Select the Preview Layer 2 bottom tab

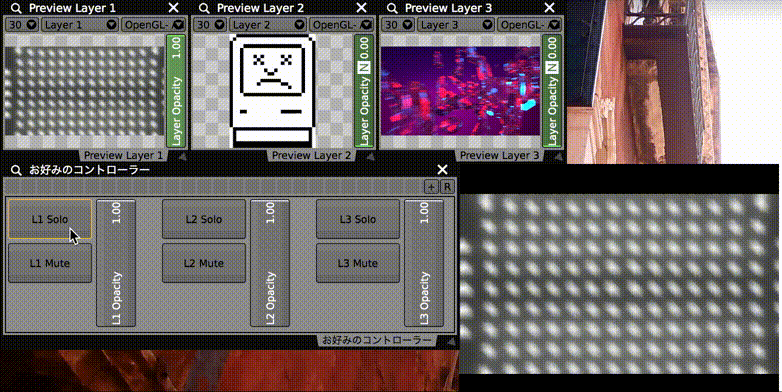[x=311, y=156]
